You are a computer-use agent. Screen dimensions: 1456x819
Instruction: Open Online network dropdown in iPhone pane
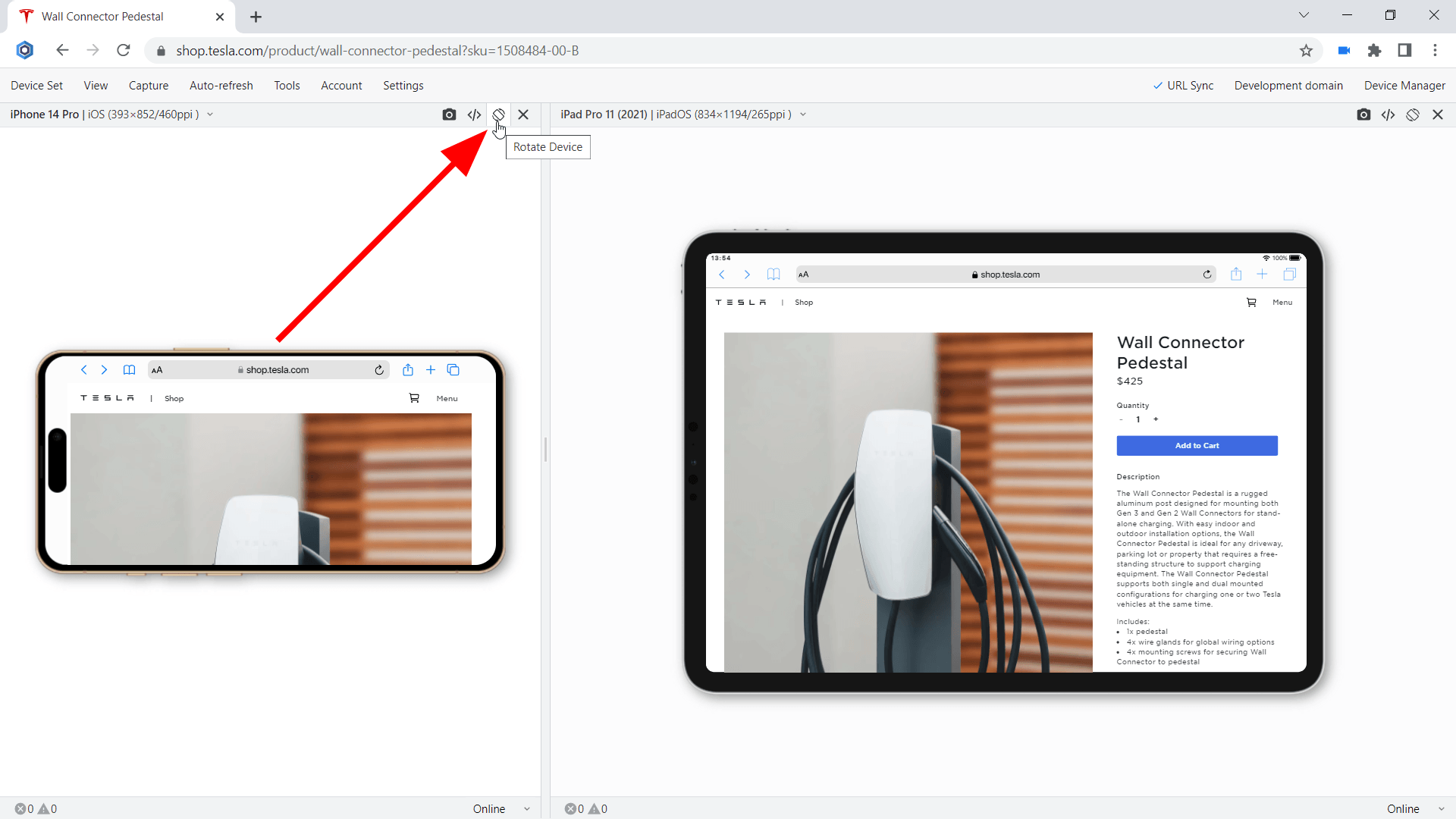tap(500, 809)
